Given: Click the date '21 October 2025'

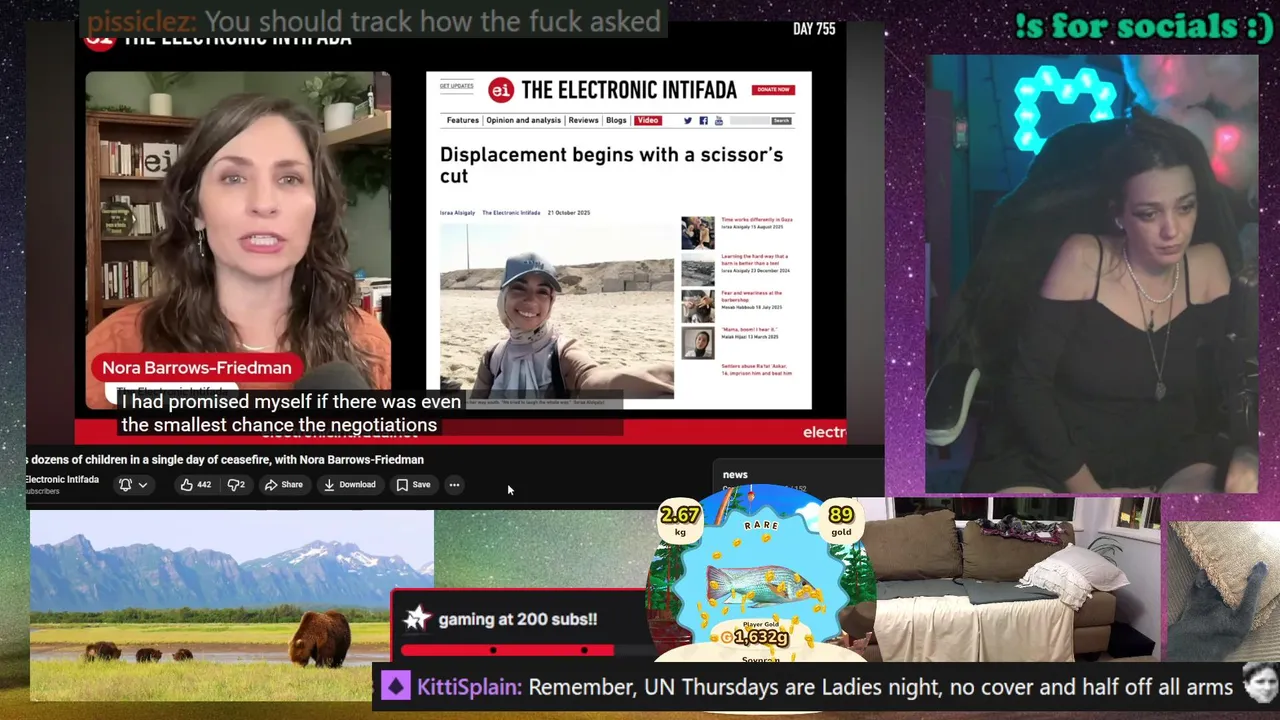Looking at the screenshot, I should point(569,213).
